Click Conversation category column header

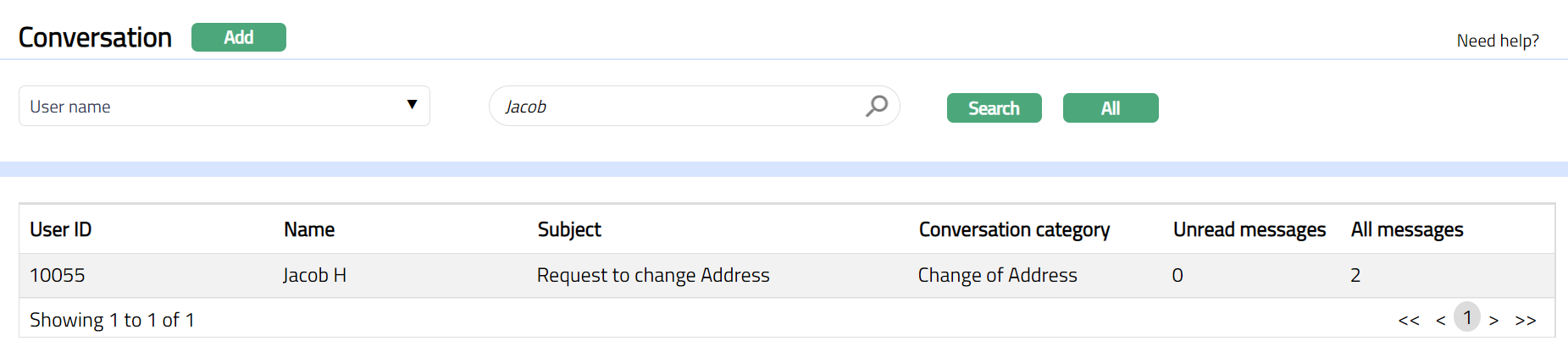coord(1014,229)
